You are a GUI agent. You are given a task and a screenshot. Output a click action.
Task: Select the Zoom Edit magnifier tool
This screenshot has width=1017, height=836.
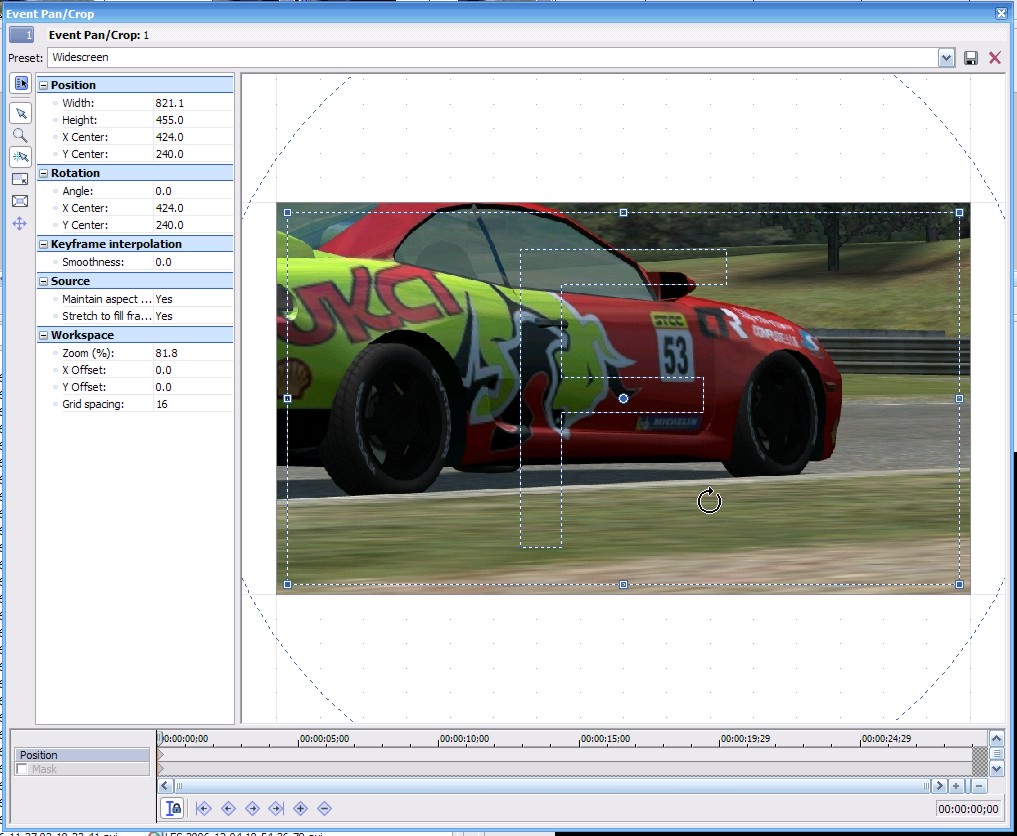pos(21,135)
